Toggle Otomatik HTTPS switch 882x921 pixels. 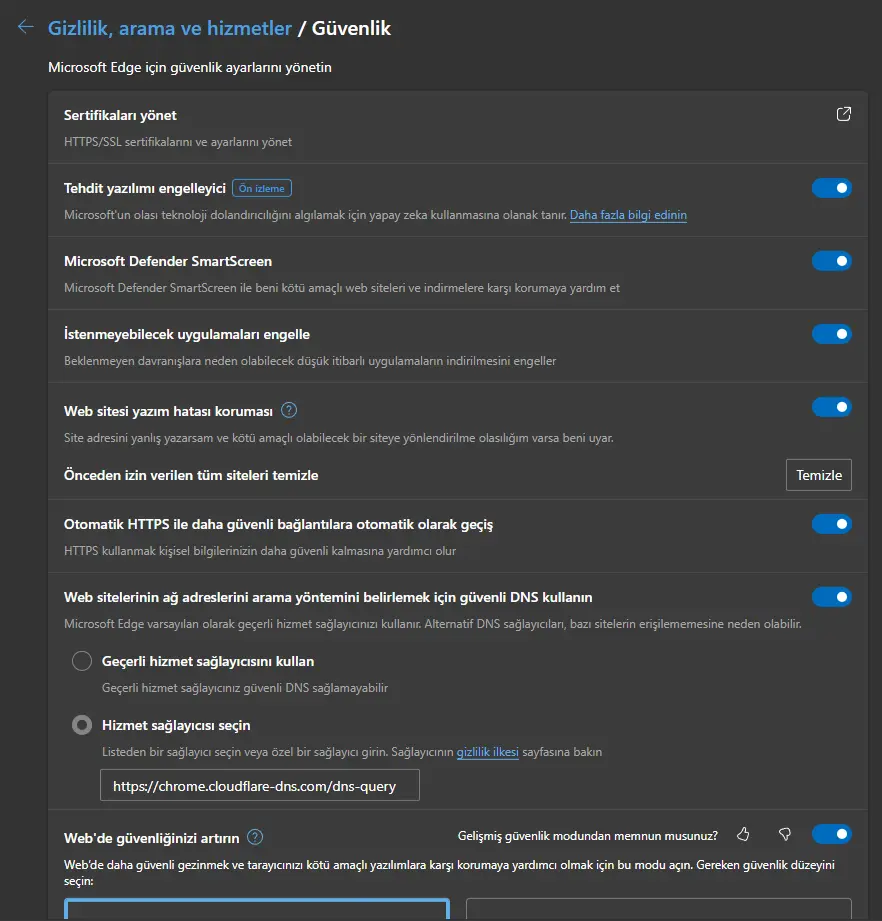[831, 524]
